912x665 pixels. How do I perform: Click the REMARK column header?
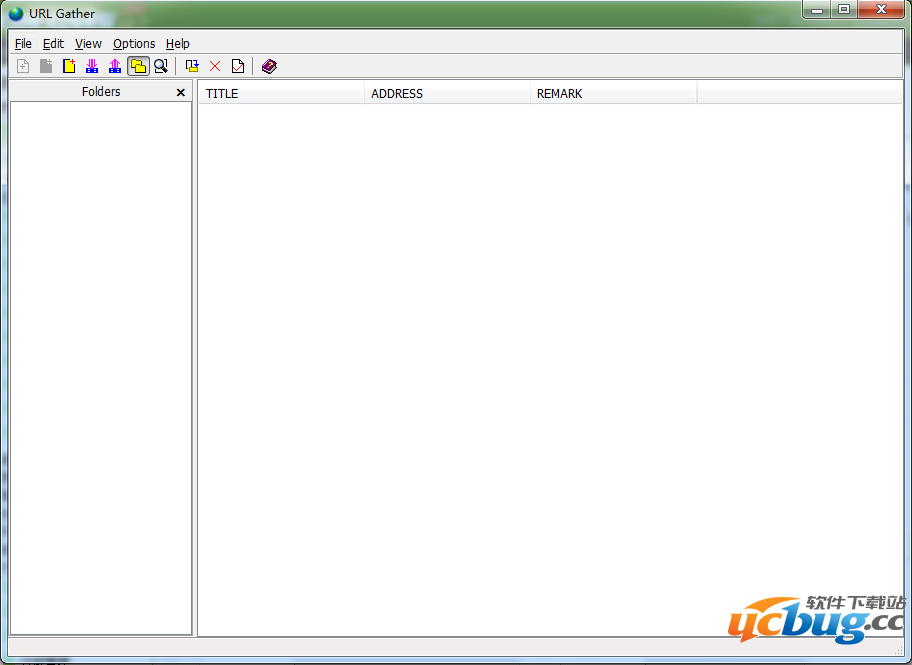click(613, 94)
